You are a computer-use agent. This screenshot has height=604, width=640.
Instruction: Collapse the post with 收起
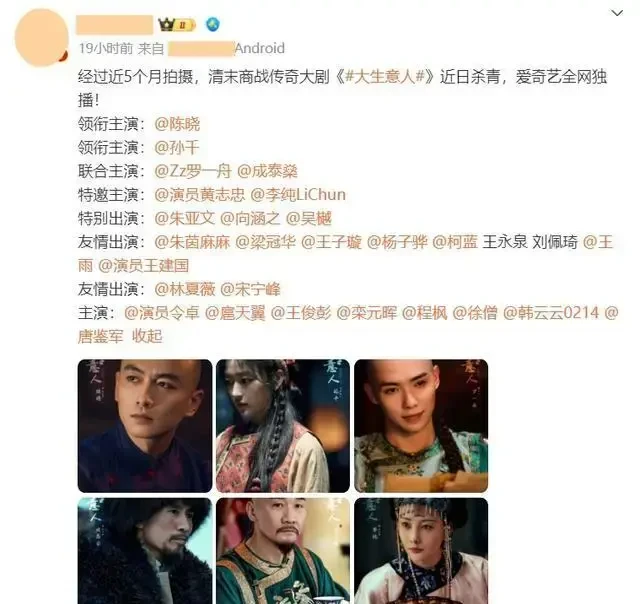tap(147, 337)
